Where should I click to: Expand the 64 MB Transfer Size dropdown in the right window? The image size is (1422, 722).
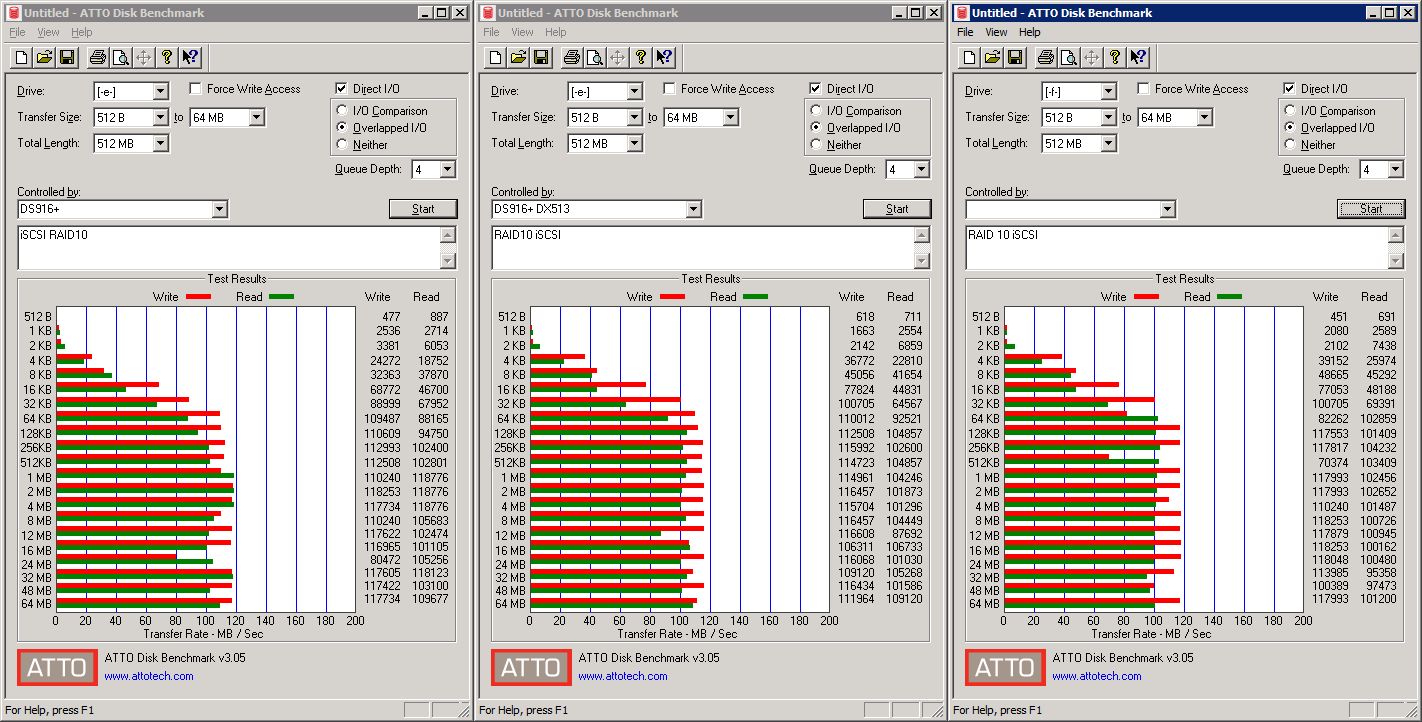(1204, 117)
